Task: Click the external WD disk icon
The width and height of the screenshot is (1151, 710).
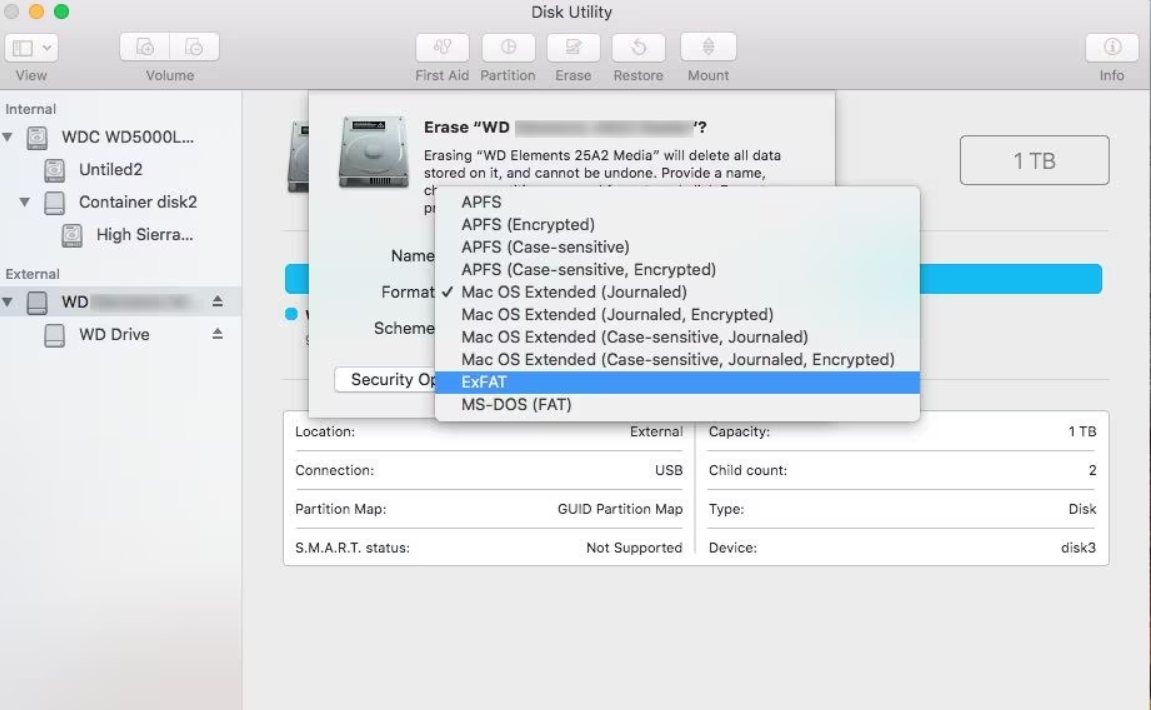Action: pyautogui.click(x=37, y=302)
